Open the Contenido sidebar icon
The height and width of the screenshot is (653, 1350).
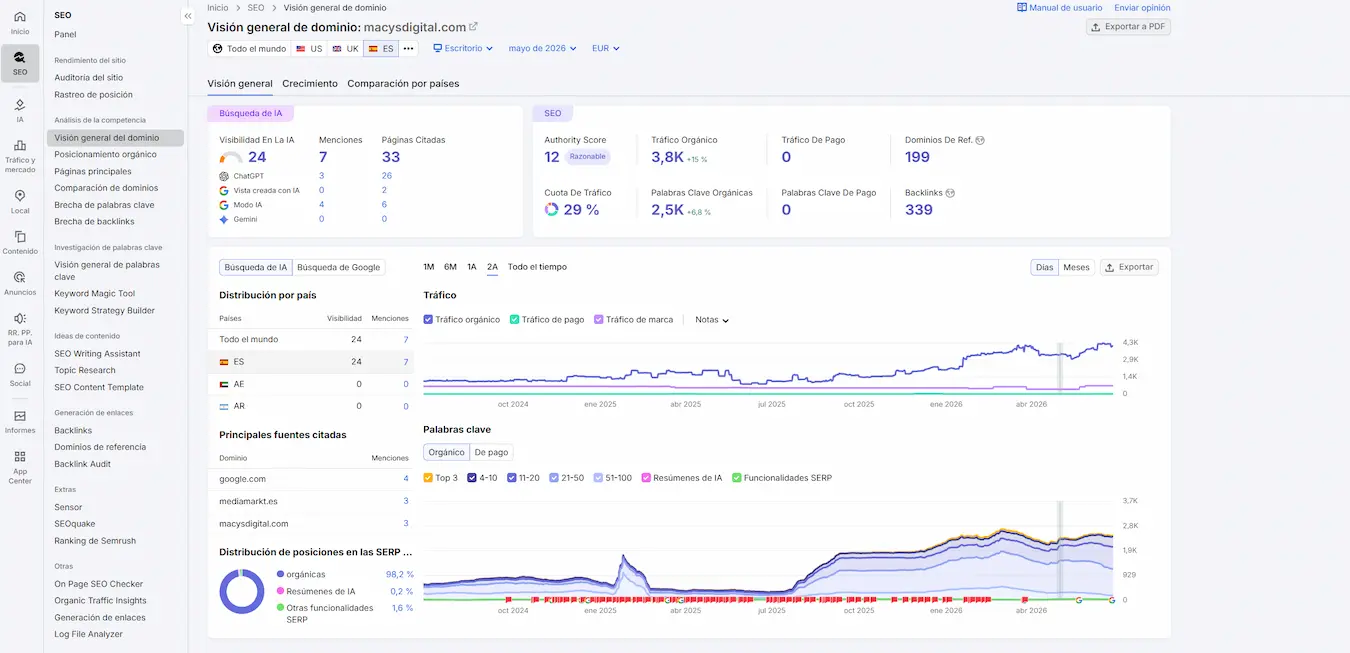tap(20, 243)
